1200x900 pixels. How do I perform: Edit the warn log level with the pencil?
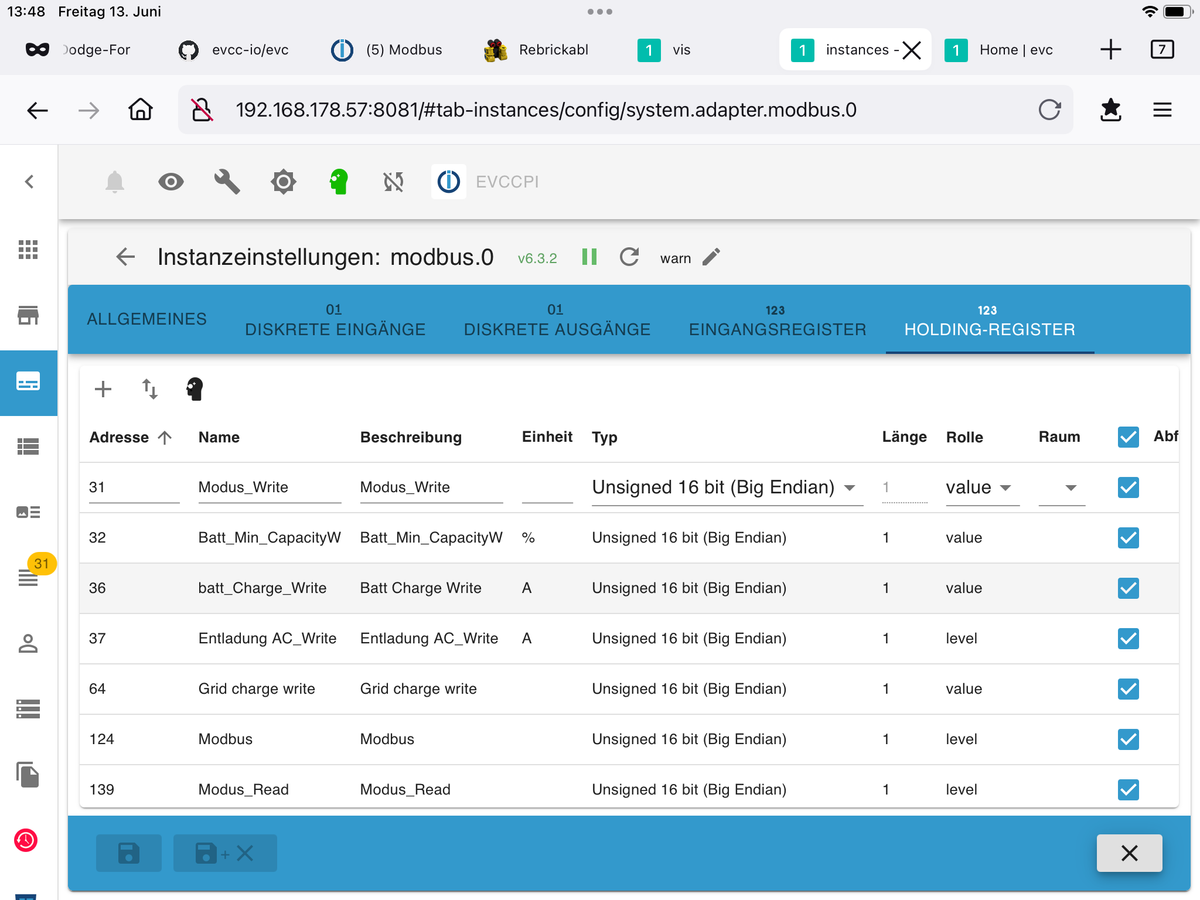coord(711,257)
